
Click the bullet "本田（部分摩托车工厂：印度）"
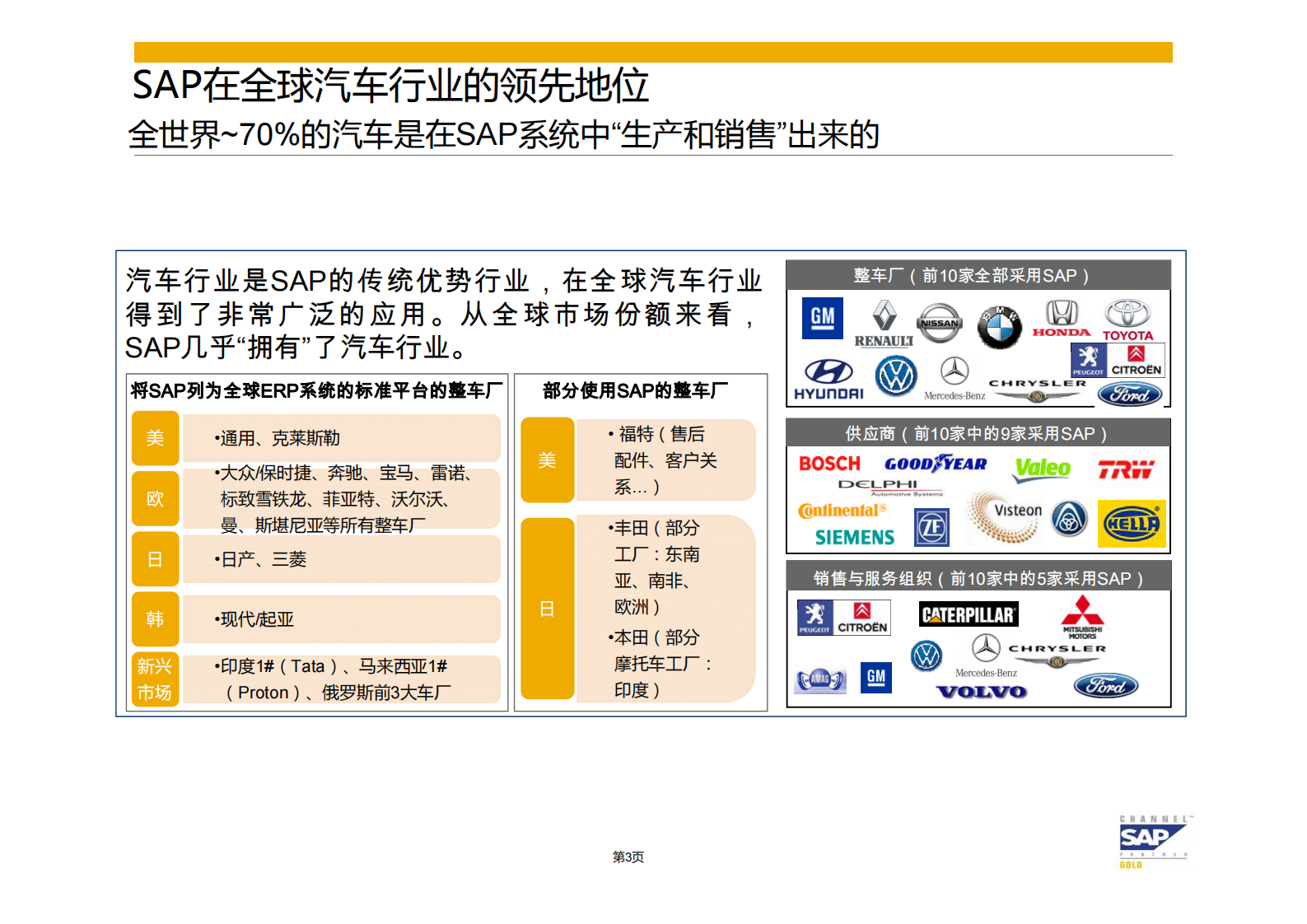pos(661,664)
